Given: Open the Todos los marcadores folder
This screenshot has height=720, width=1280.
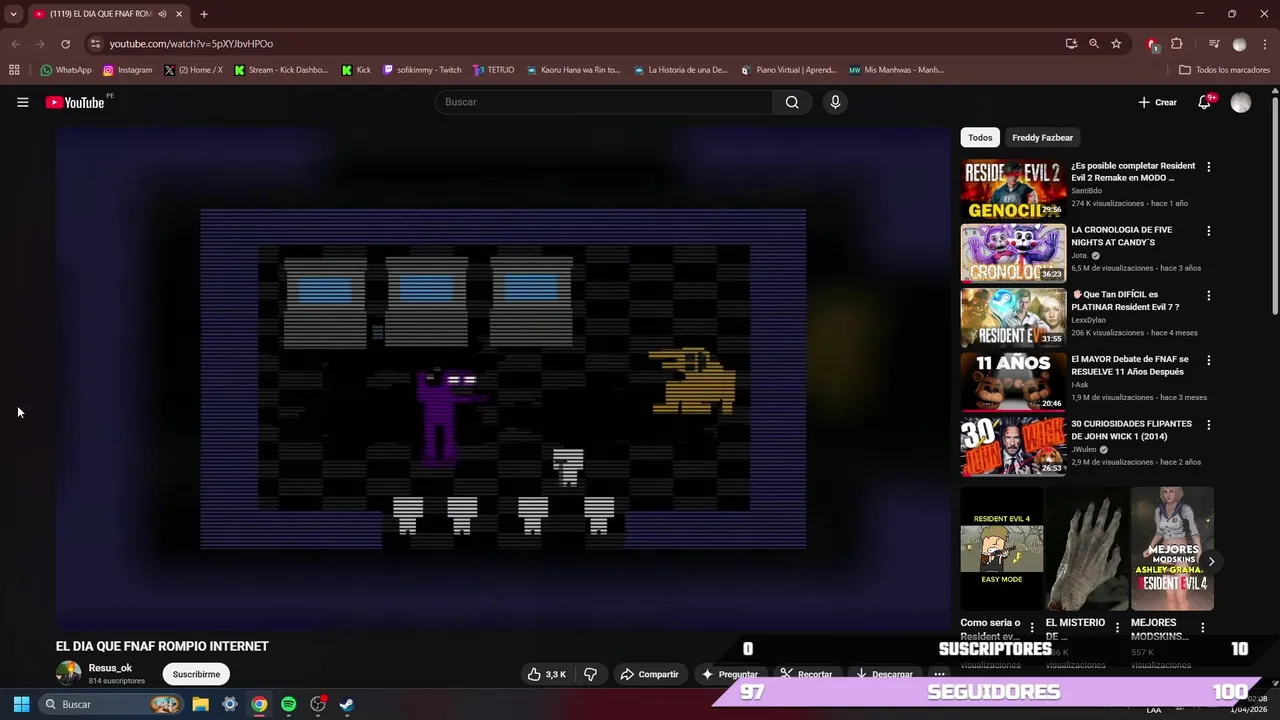Looking at the screenshot, I should click(x=1225, y=70).
